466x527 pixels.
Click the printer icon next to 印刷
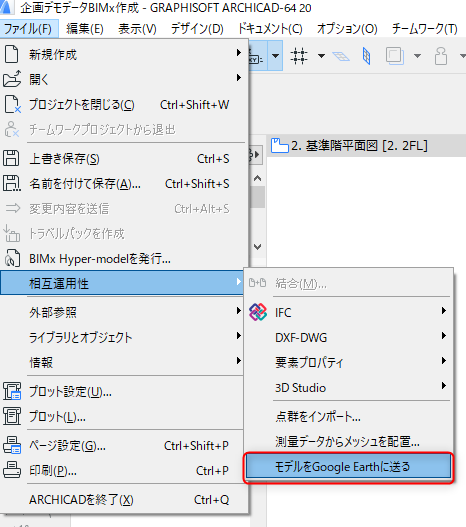[x=12, y=470]
